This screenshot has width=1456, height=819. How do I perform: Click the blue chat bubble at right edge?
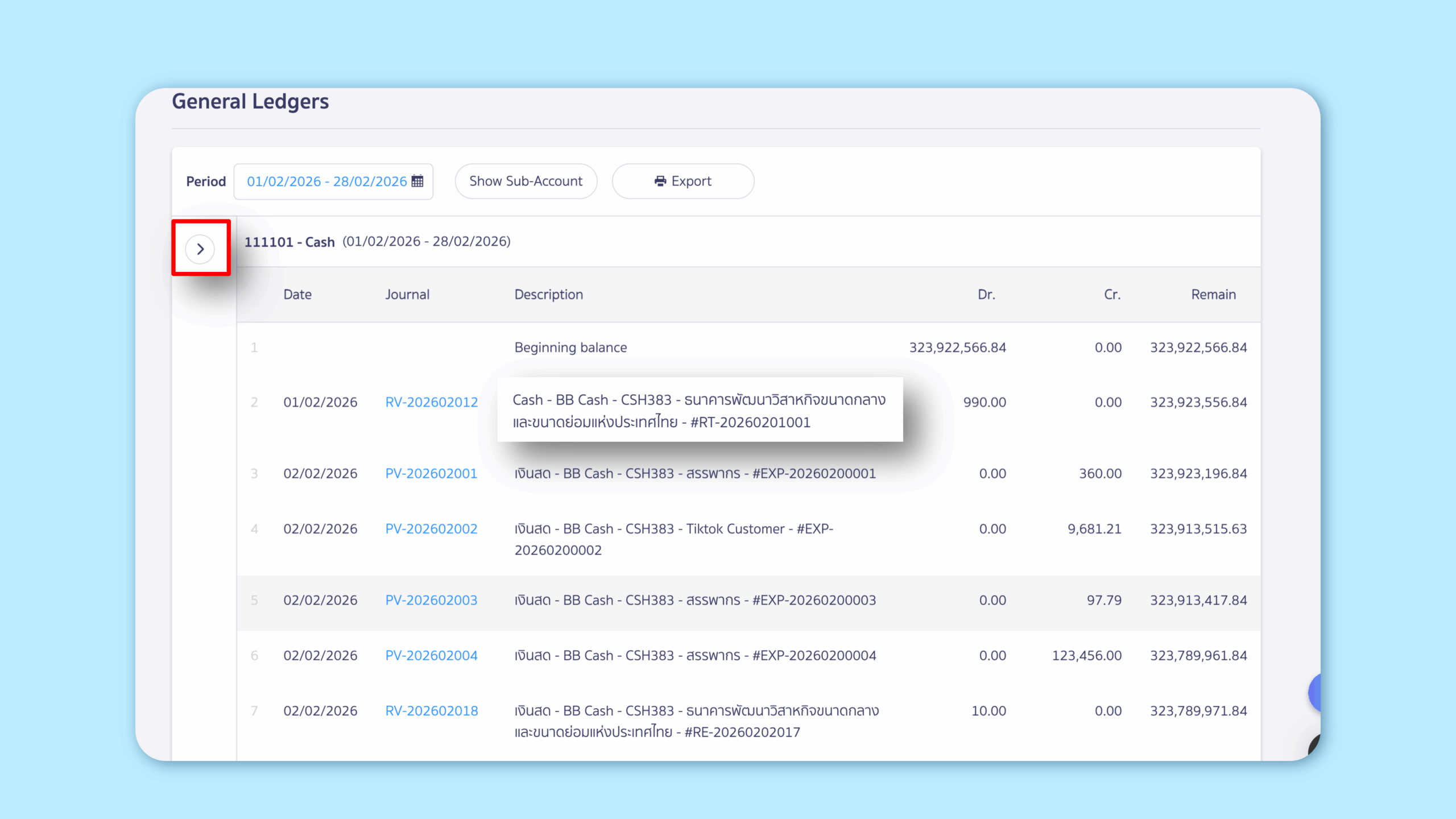coord(1314,692)
